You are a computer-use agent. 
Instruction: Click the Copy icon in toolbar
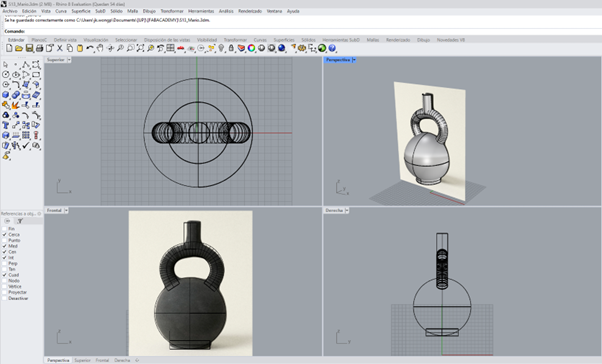(x=69, y=48)
